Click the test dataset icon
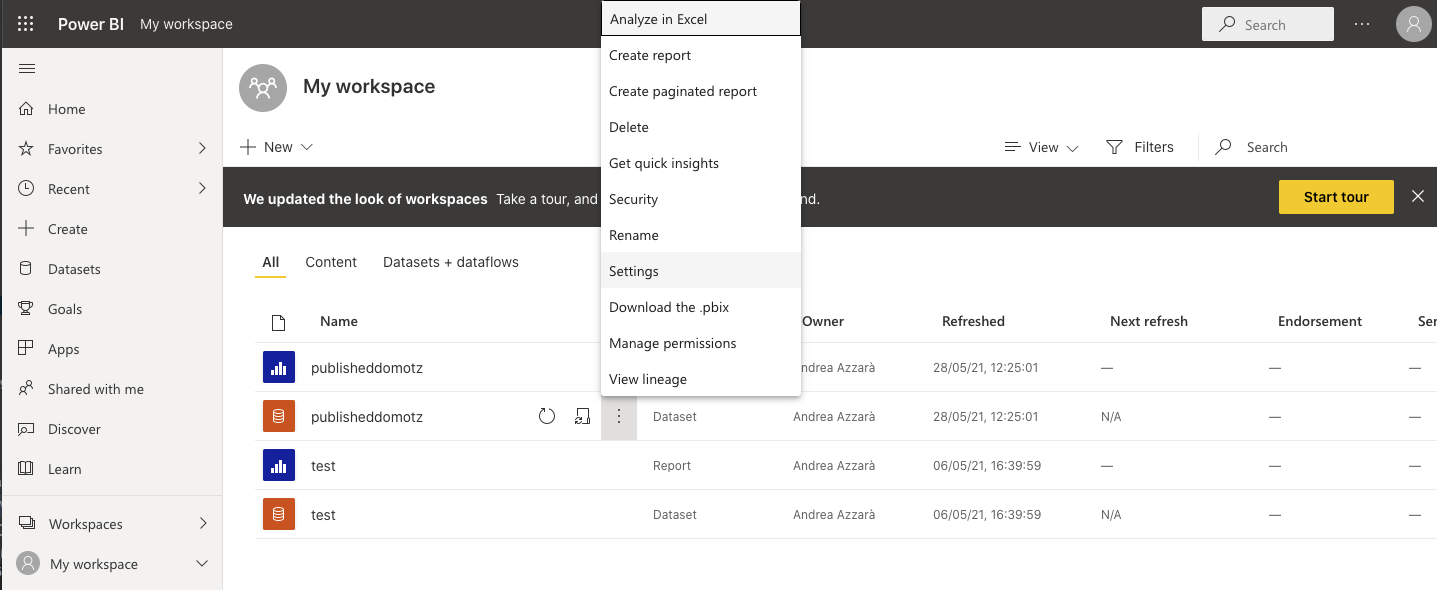Viewport: 1437px width, 590px height. pyautogui.click(x=279, y=514)
